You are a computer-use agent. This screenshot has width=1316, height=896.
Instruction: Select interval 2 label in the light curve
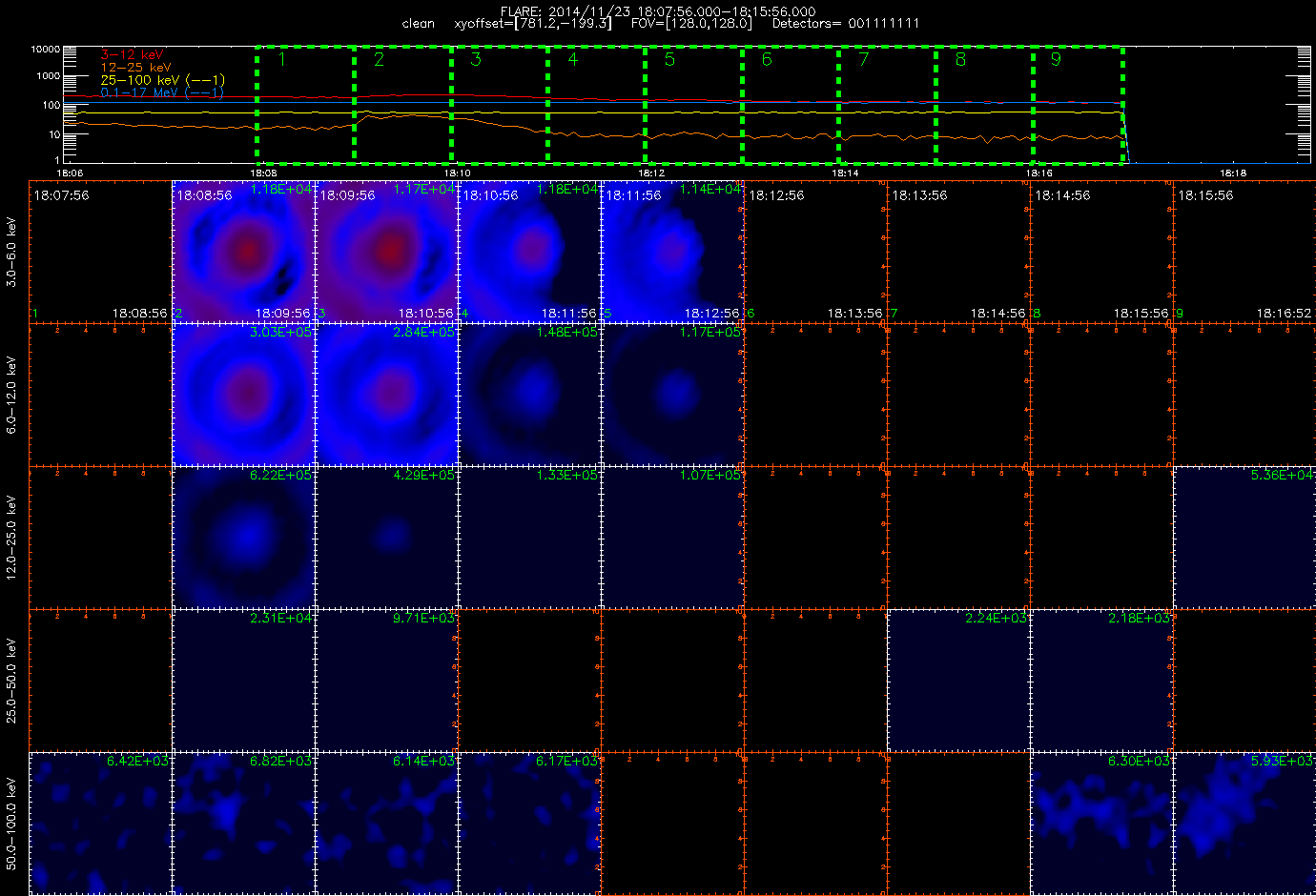[379, 59]
